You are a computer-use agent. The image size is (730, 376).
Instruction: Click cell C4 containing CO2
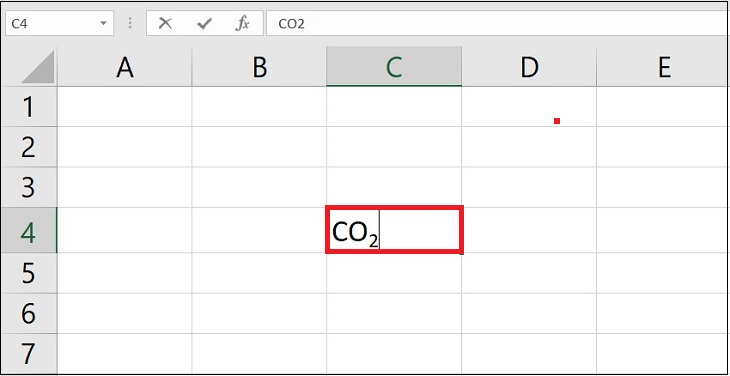click(394, 230)
